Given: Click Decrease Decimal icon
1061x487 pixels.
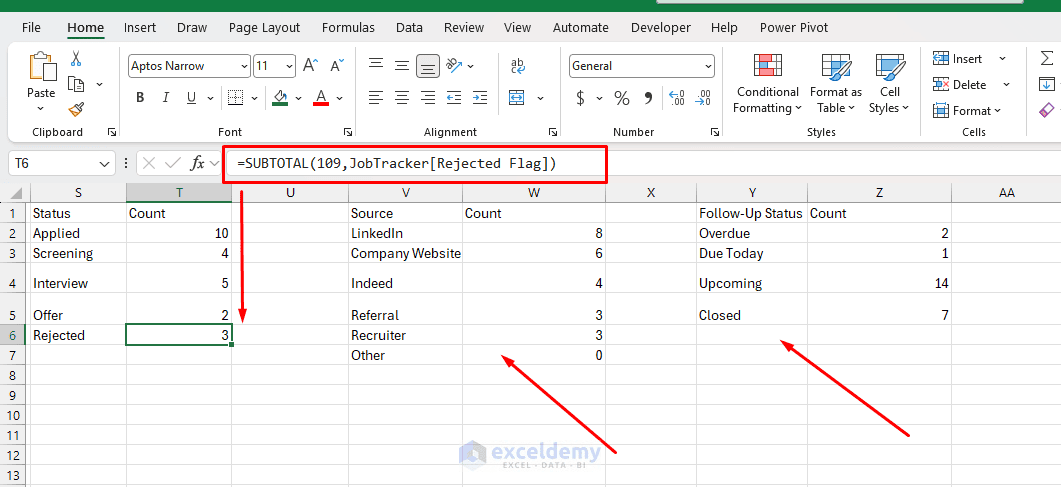Looking at the screenshot, I should pyautogui.click(x=703, y=98).
